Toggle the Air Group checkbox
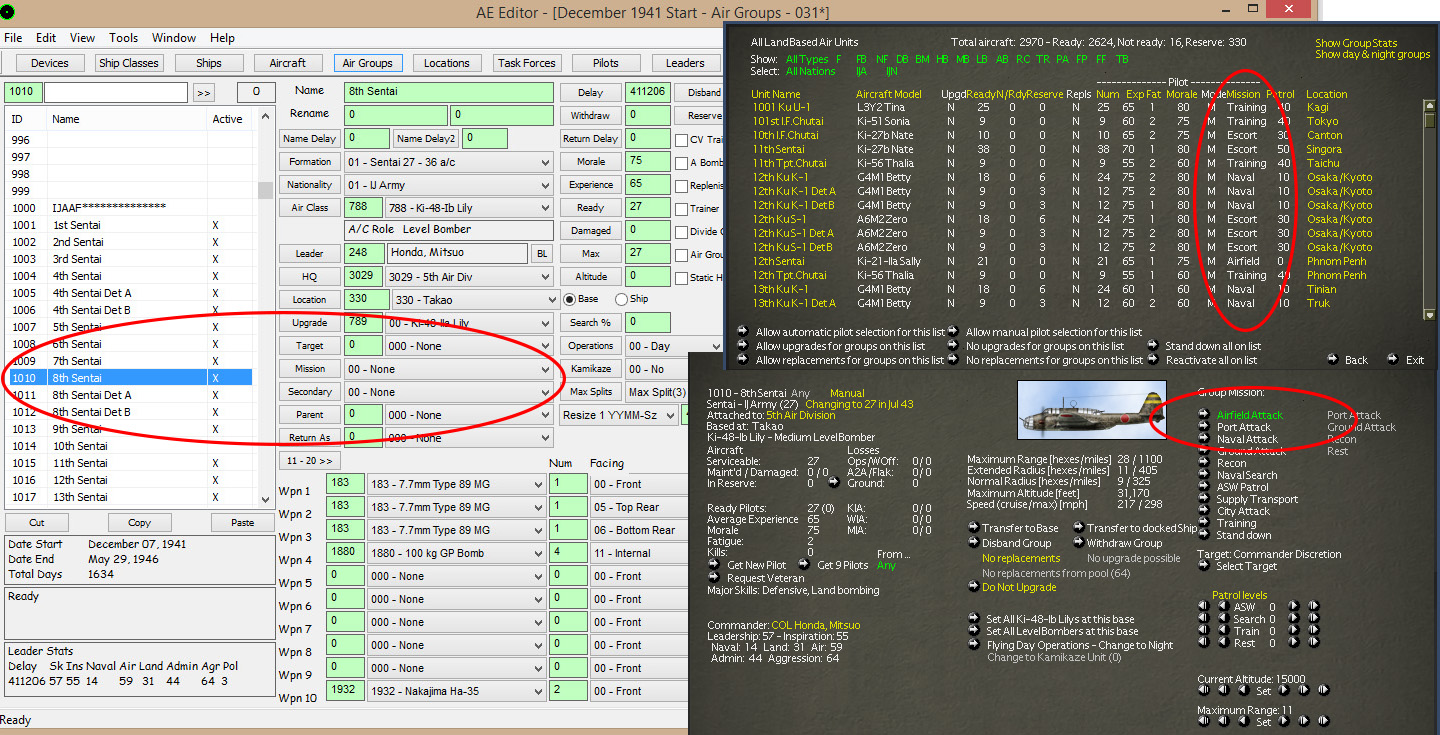The height and width of the screenshot is (735, 1440). tap(681, 255)
